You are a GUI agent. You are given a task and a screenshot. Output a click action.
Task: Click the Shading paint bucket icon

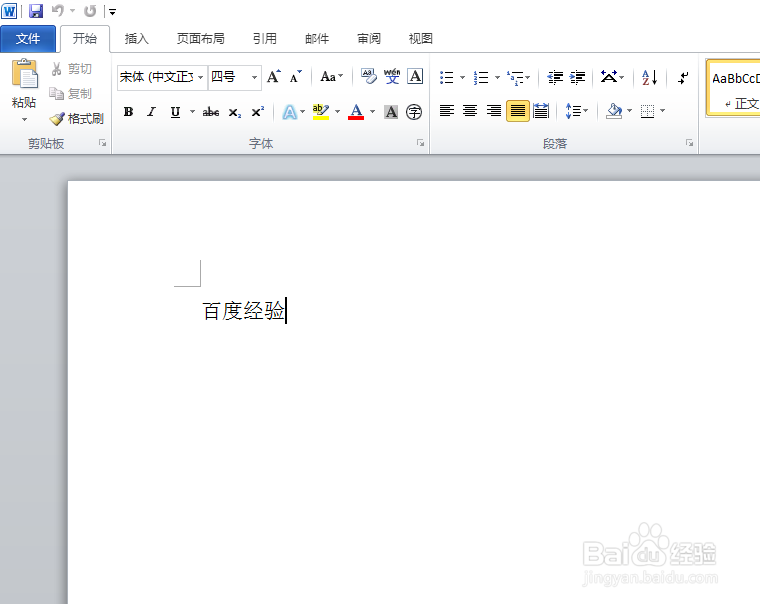coord(615,111)
